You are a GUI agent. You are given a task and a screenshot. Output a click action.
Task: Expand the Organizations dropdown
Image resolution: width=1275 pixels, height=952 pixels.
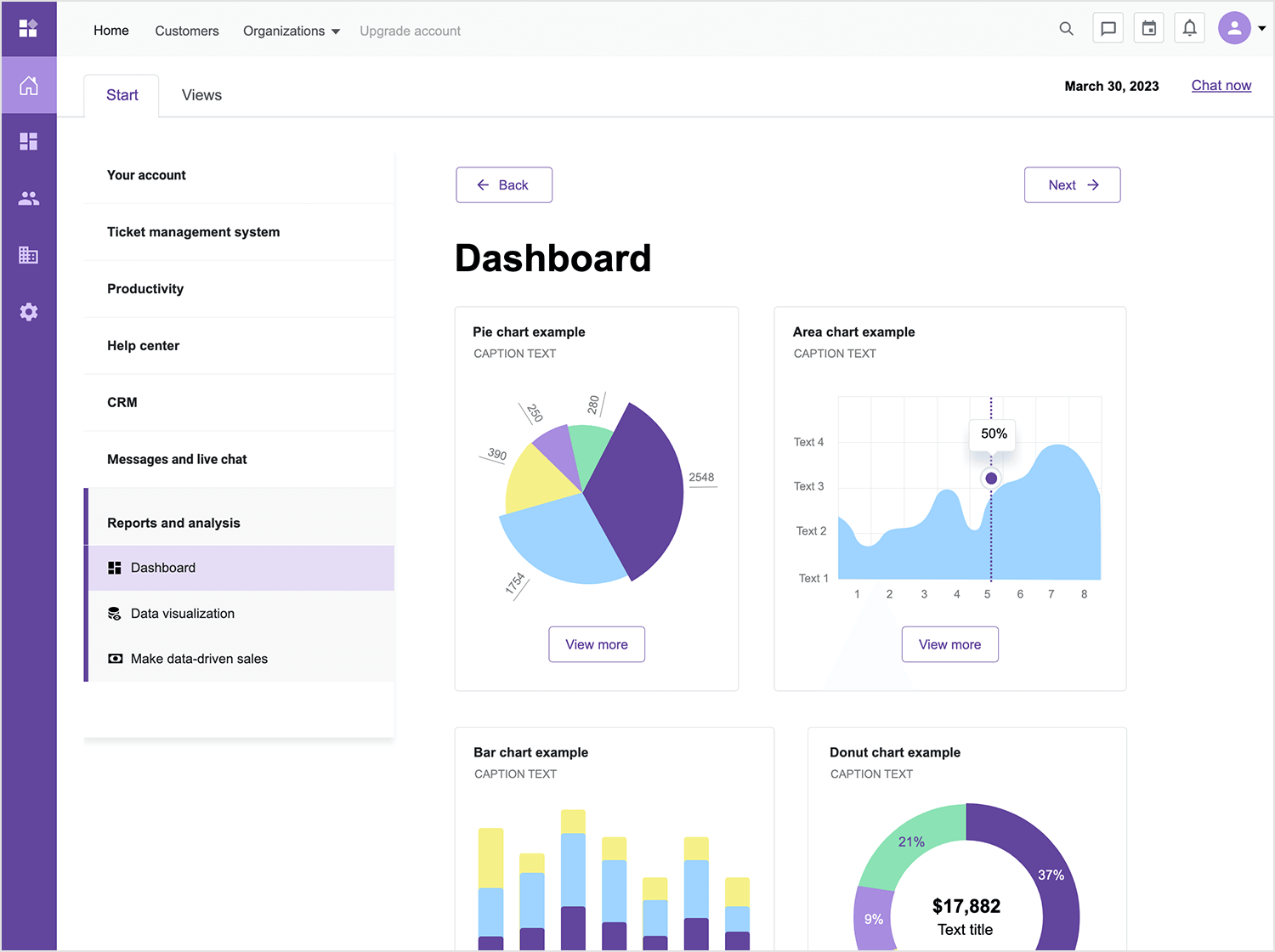point(292,31)
